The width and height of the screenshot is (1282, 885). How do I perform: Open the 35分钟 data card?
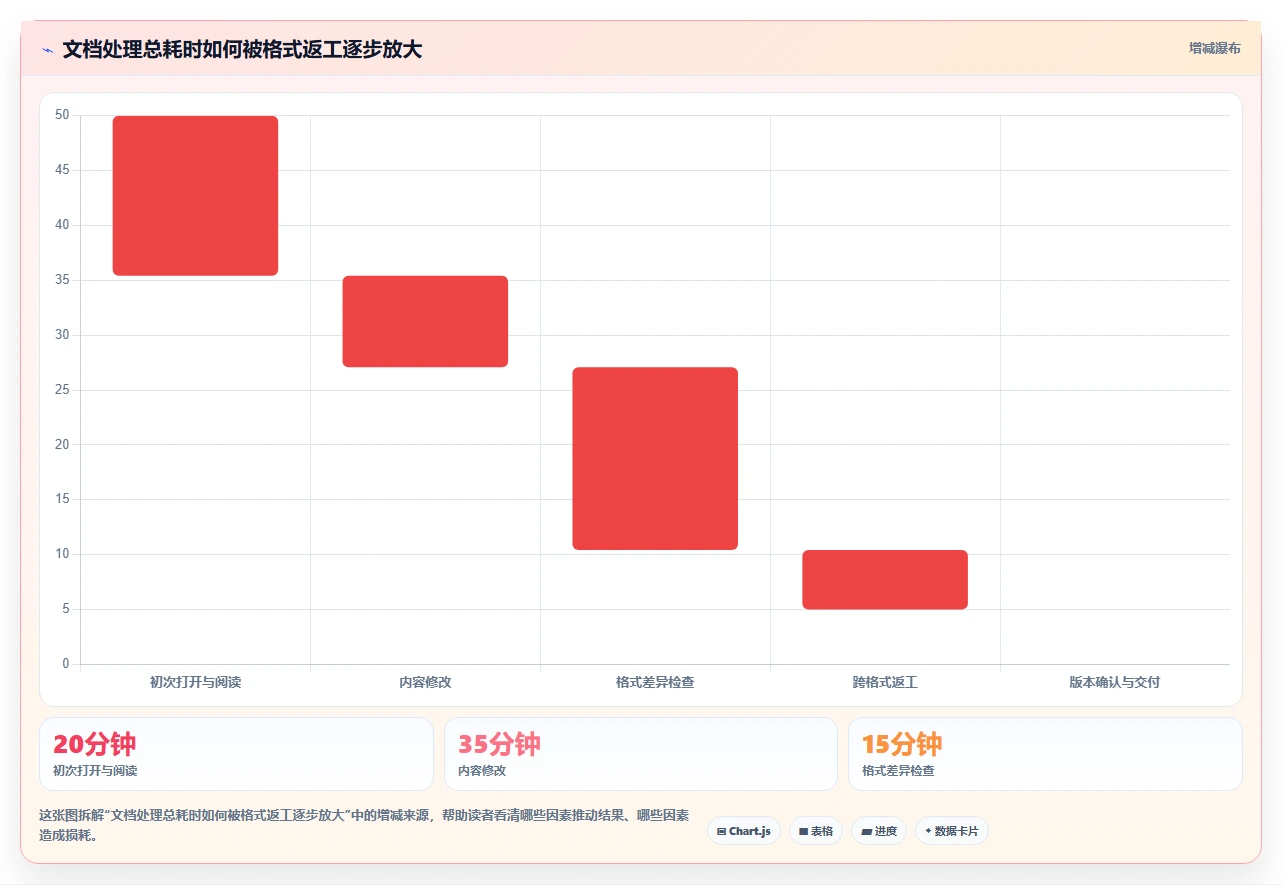(641, 754)
